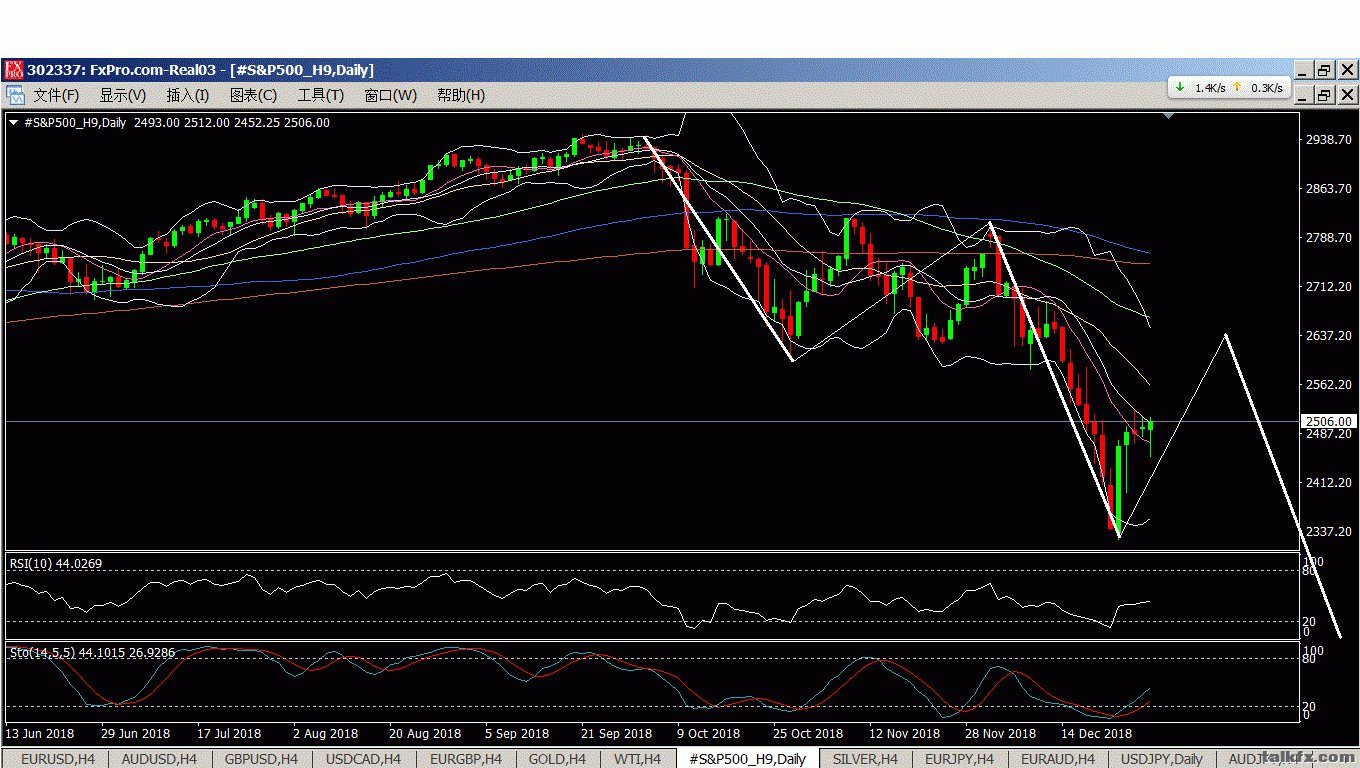Restore the inner chart window
The height and width of the screenshot is (768, 1360).
click(1323, 95)
